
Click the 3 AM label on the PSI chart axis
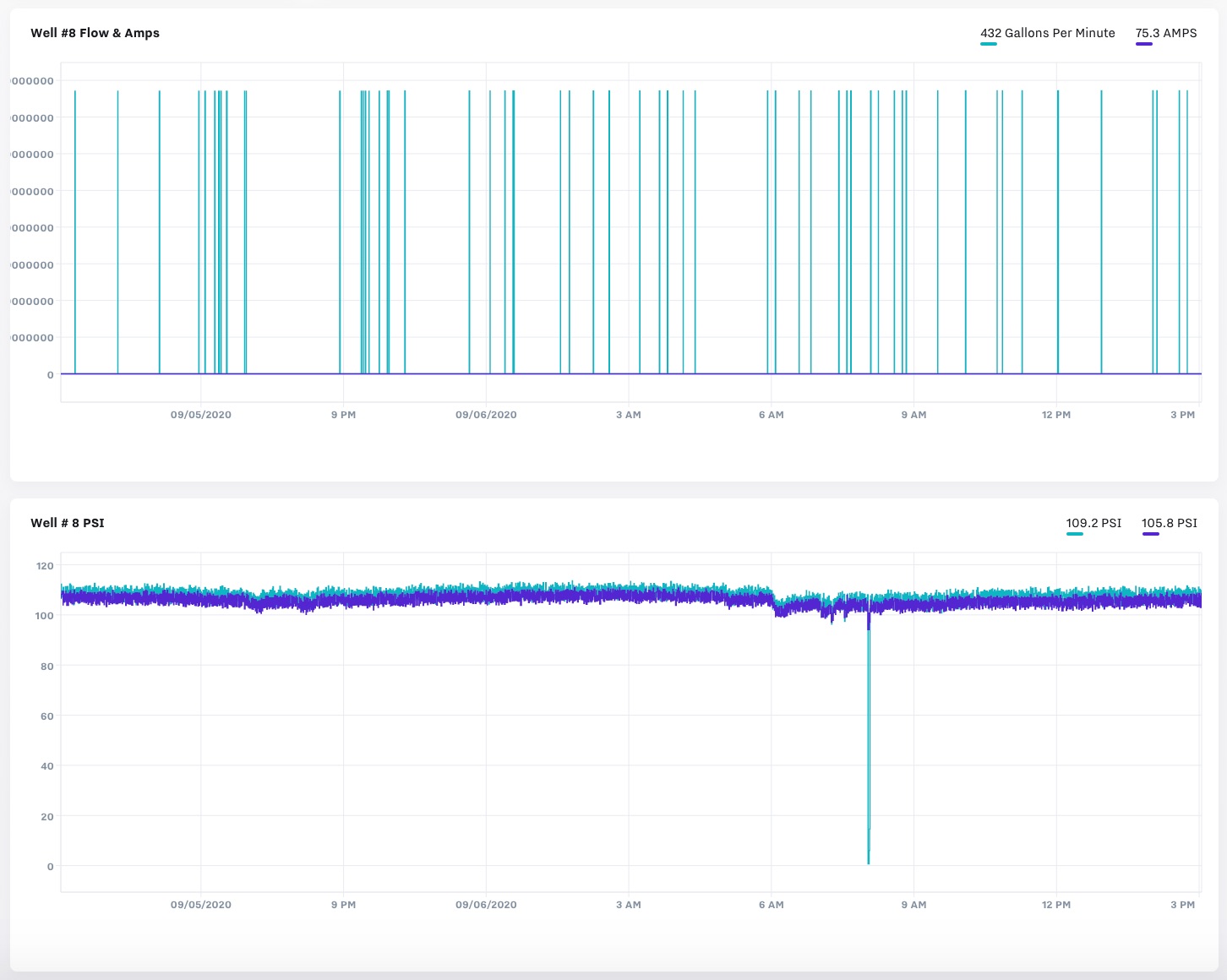pyautogui.click(x=629, y=905)
